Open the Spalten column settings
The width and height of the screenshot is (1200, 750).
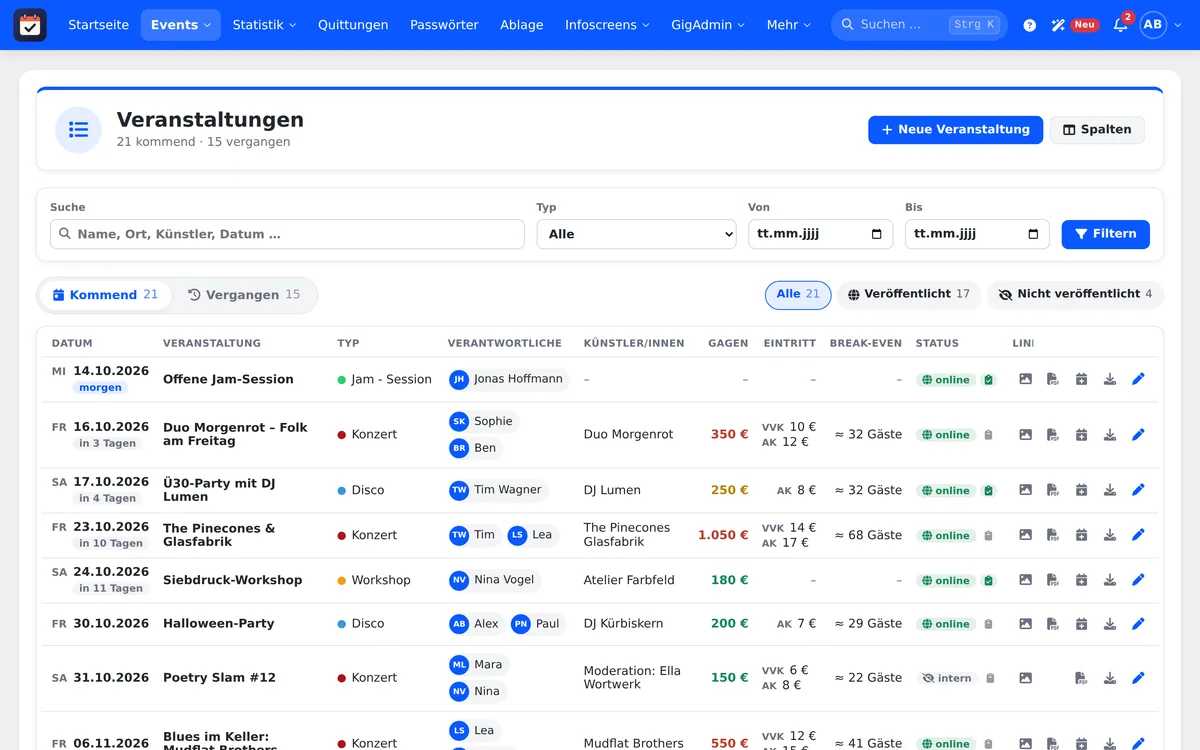(1097, 130)
